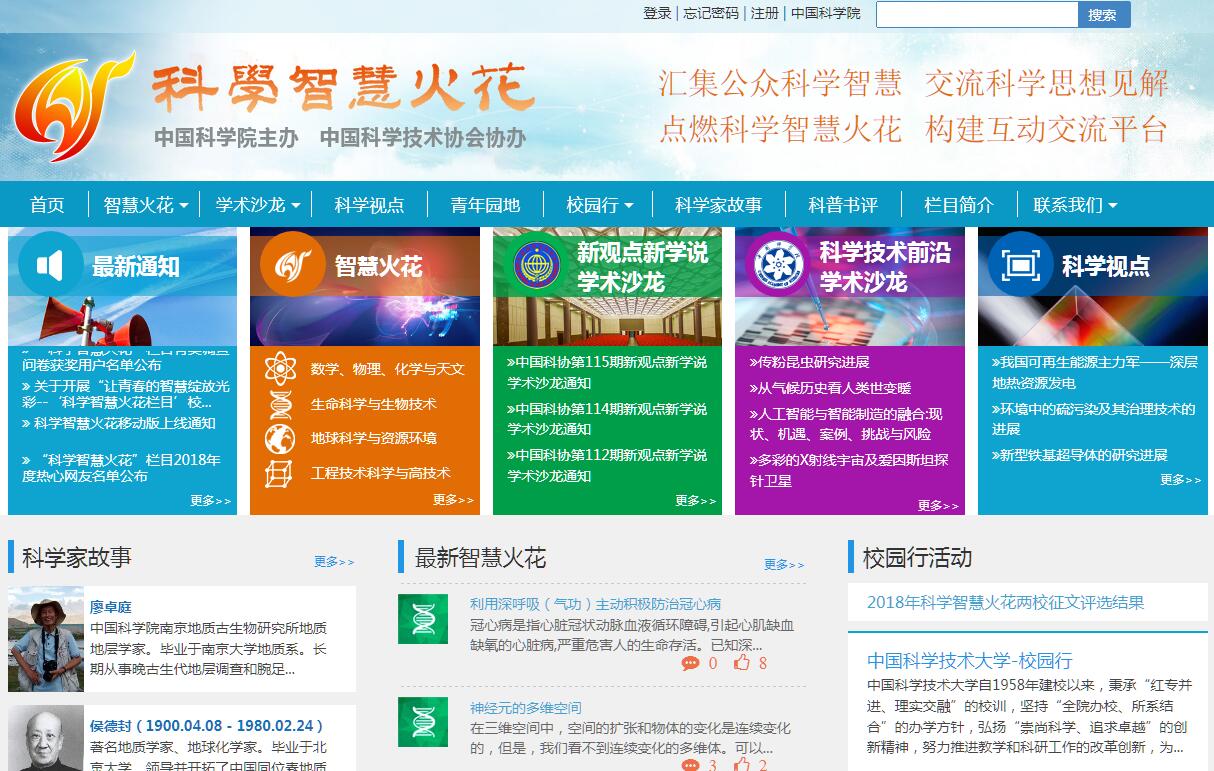This screenshot has height=771, width=1214.
Task: Open the 联系我们 dropdown menu
Action: click(1075, 205)
